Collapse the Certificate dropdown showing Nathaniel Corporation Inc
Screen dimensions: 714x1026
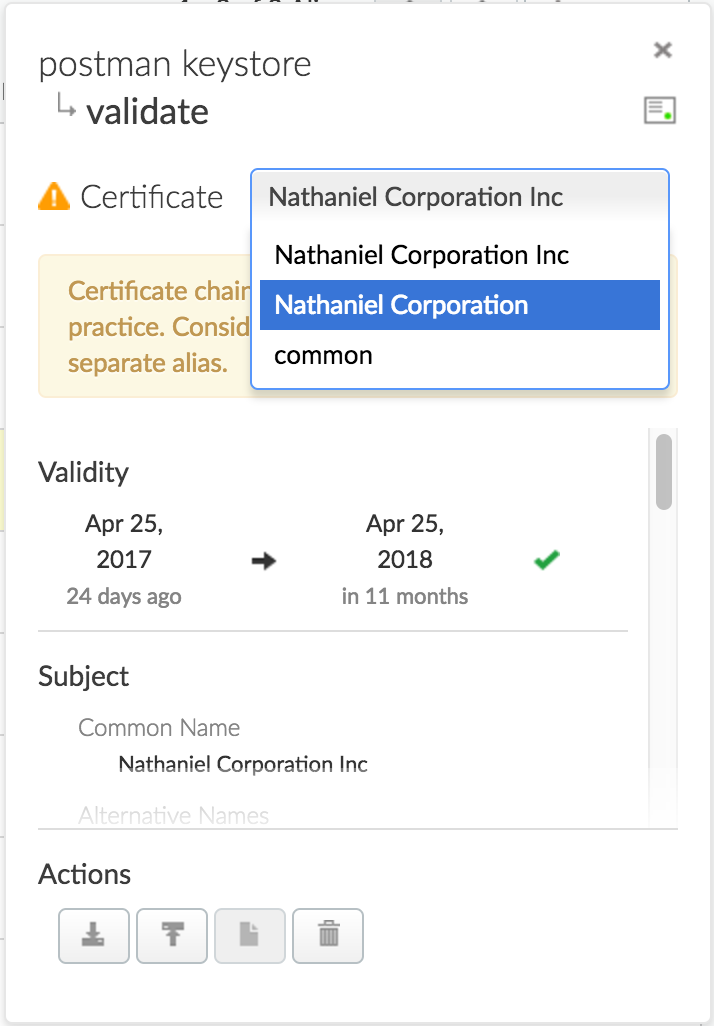[459, 197]
